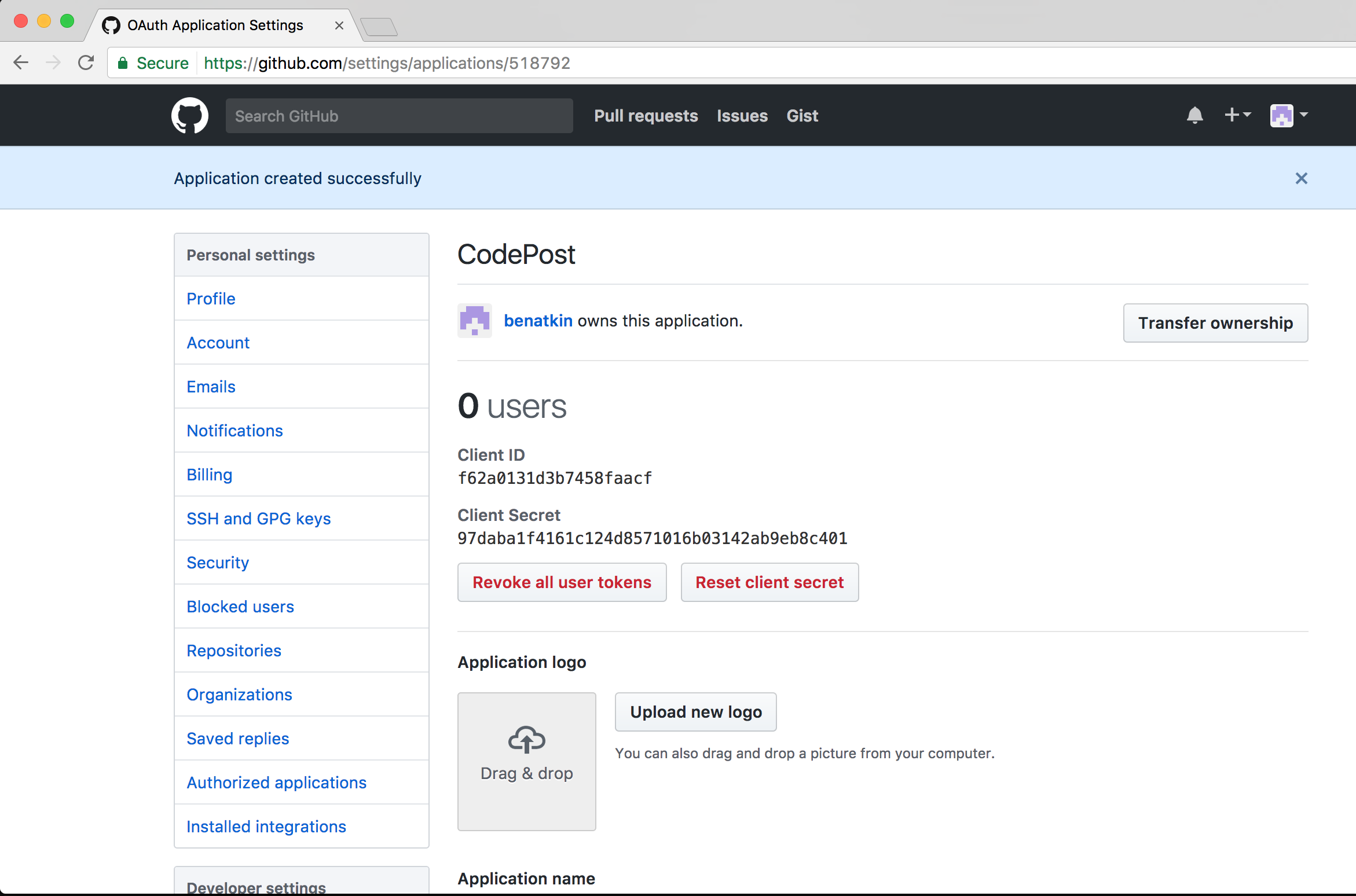
Task: Click the GitHub octocat logo
Action: click(x=189, y=115)
